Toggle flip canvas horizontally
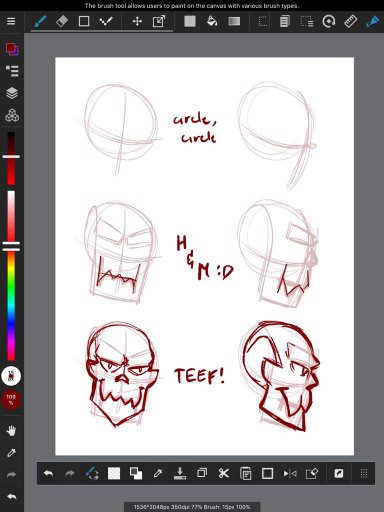The height and width of the screenshot is (512, 384). click(290, 473)
